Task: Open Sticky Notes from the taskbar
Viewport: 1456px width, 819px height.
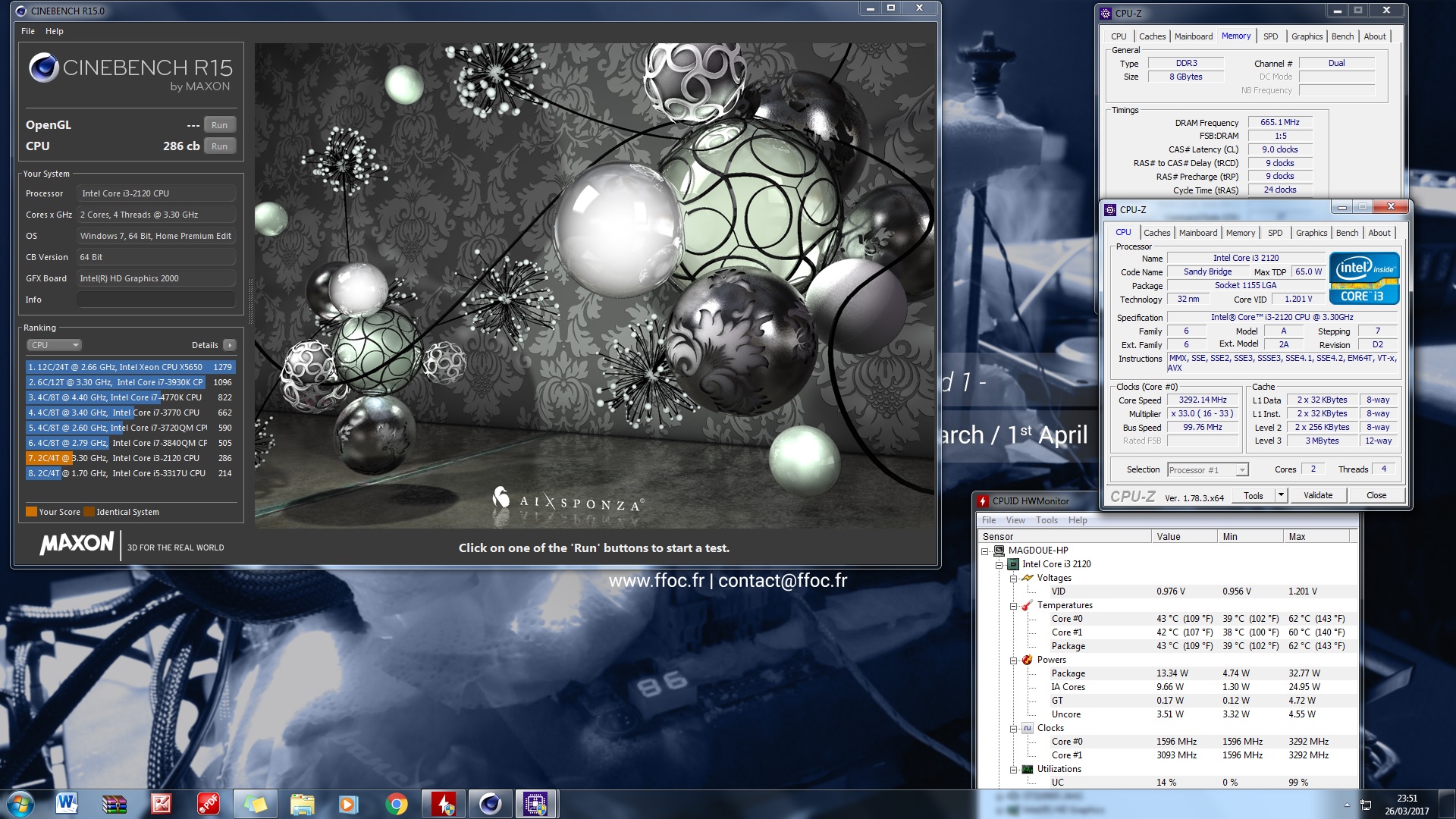Action: coord(255,804)
